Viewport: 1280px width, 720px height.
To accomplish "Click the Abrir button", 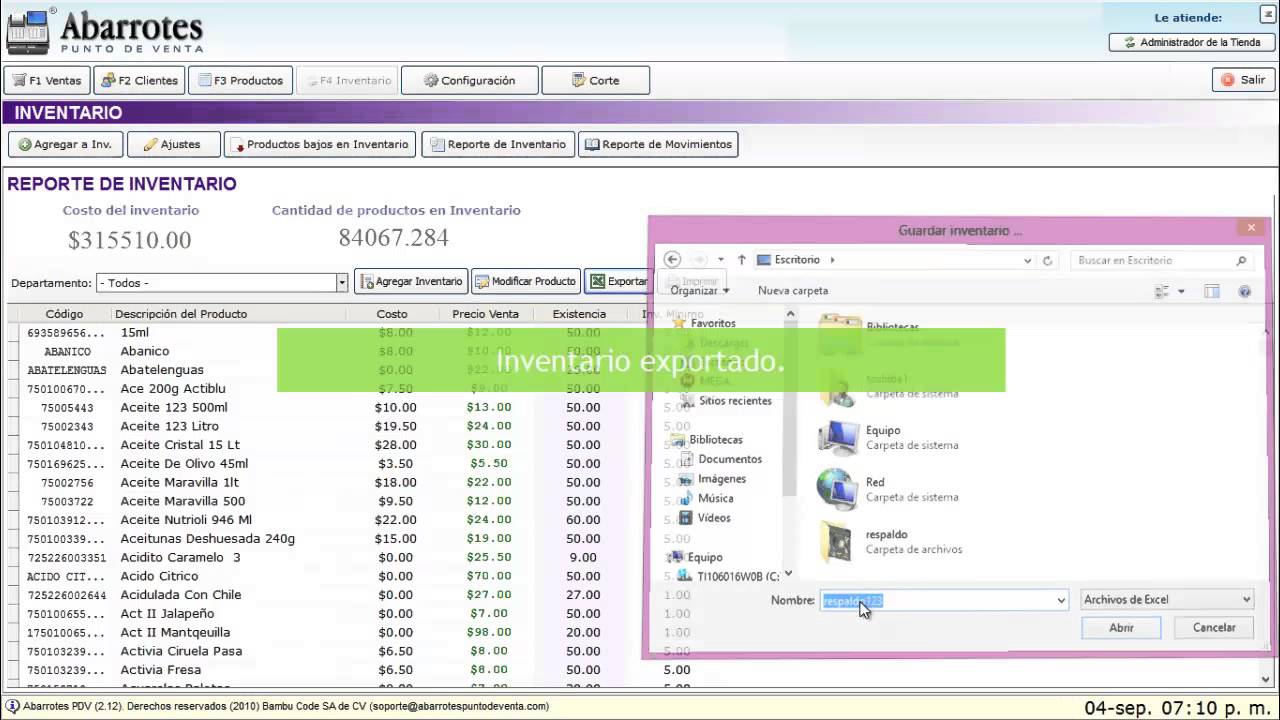I will 1121,628.
